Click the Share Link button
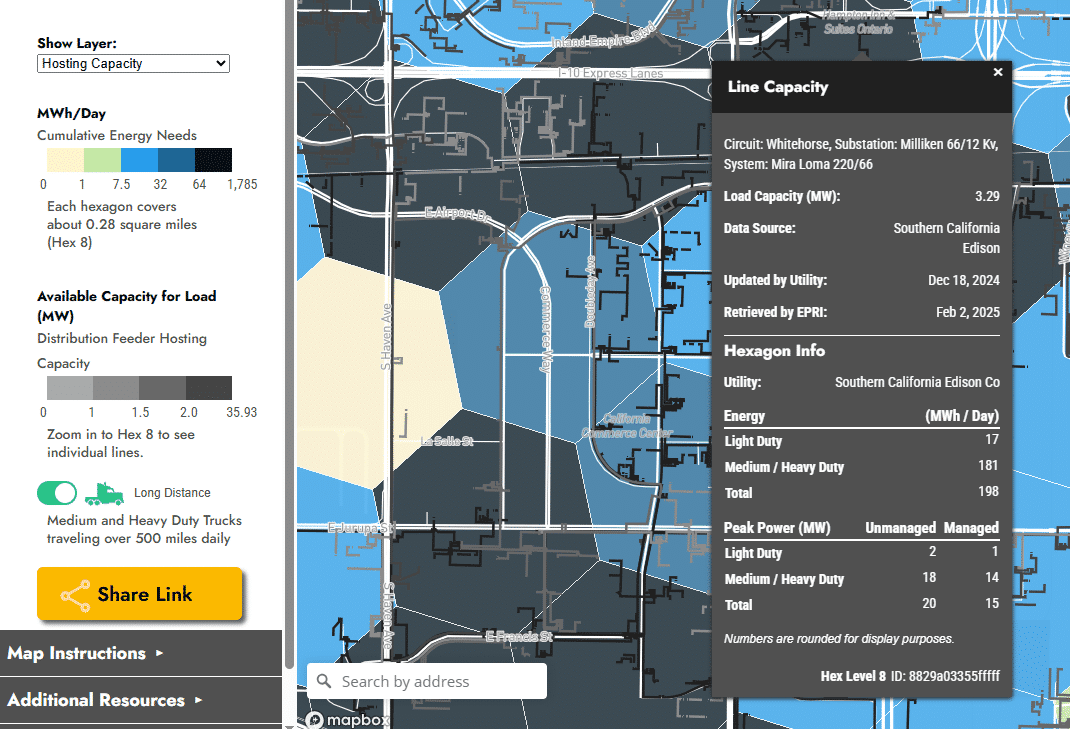The height and width of the screenshot is (729, 1070). click(x=140, y=594)
